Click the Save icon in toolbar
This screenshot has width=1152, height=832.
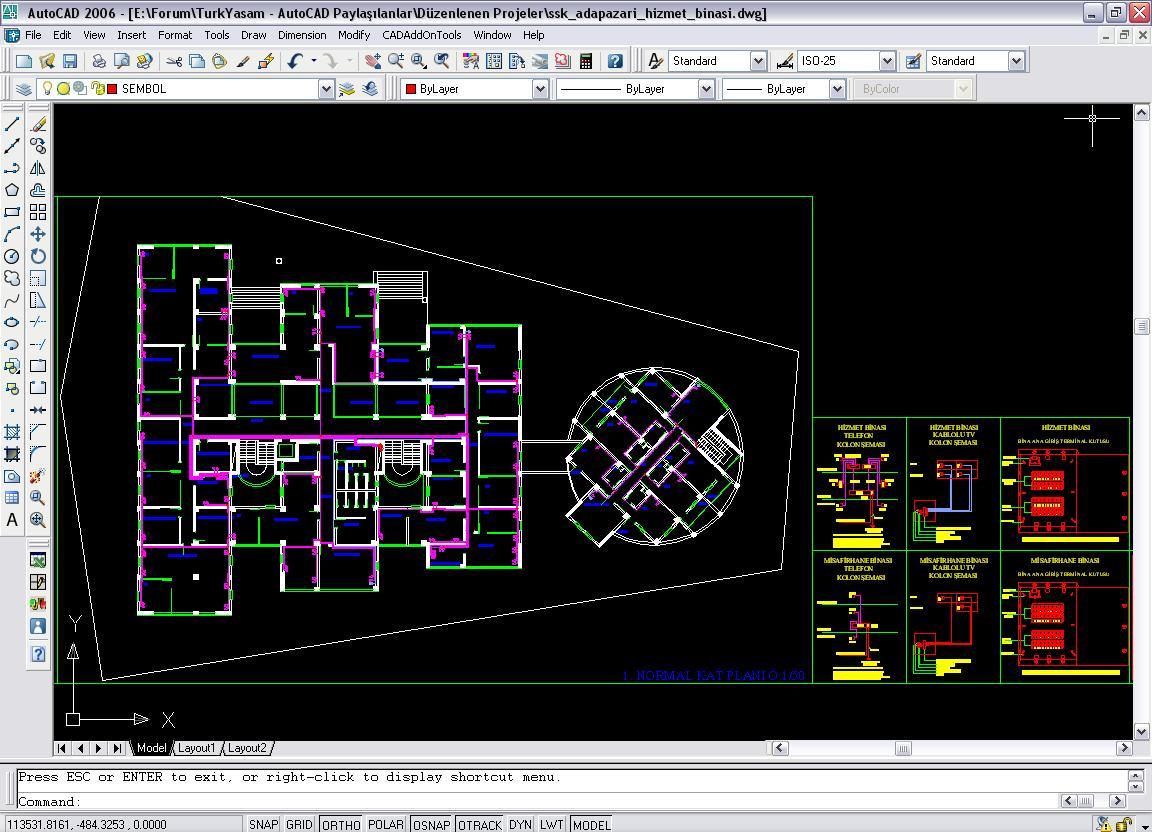[x=69, y=61]
